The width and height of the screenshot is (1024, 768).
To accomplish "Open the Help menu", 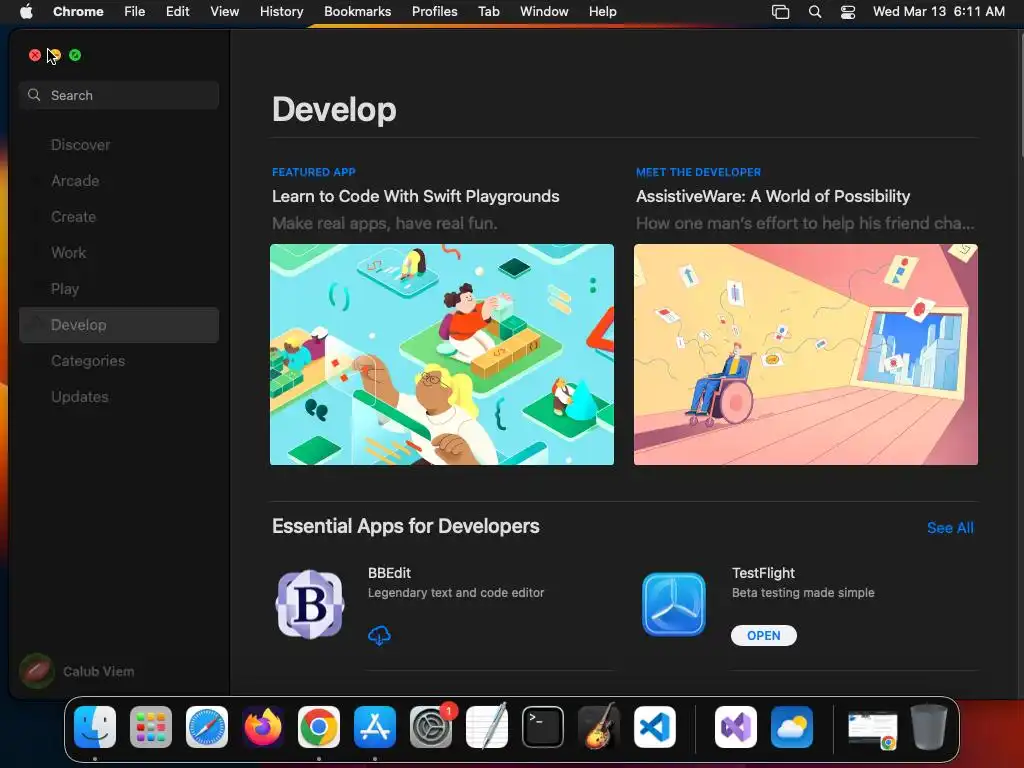I will pyautogui.click(x=602, y=11).
